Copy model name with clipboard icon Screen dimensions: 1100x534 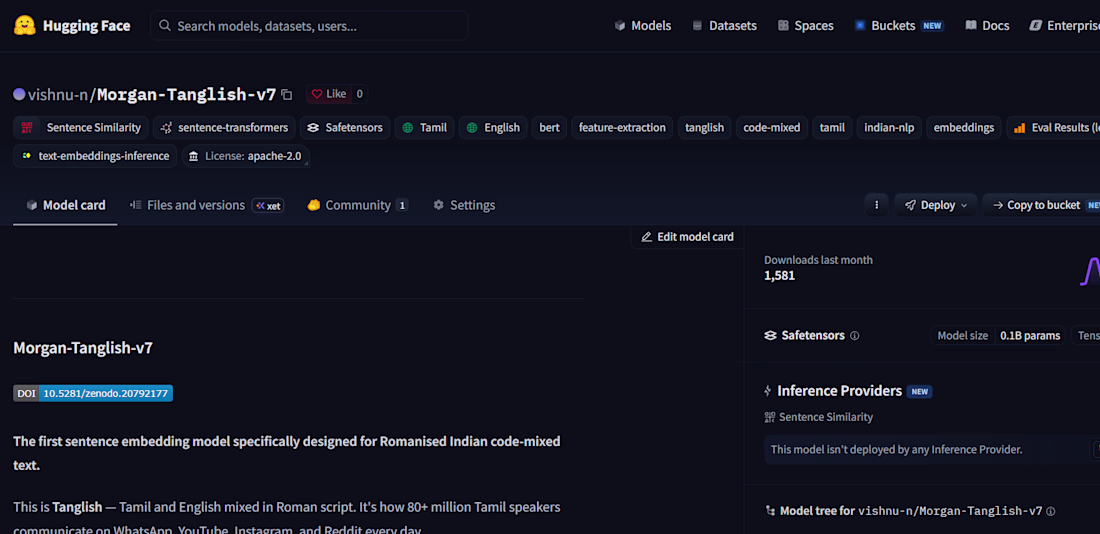(286, 94)
